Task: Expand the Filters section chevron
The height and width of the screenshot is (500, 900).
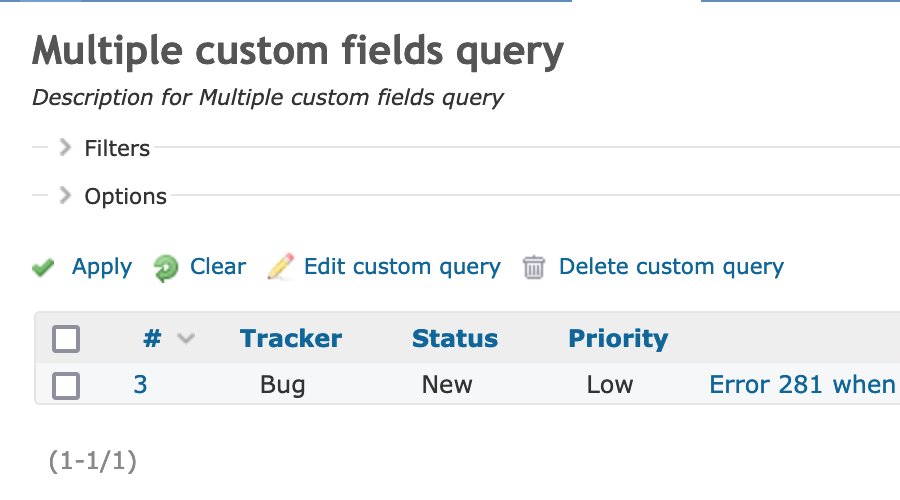Action: [x=65, y=148]
